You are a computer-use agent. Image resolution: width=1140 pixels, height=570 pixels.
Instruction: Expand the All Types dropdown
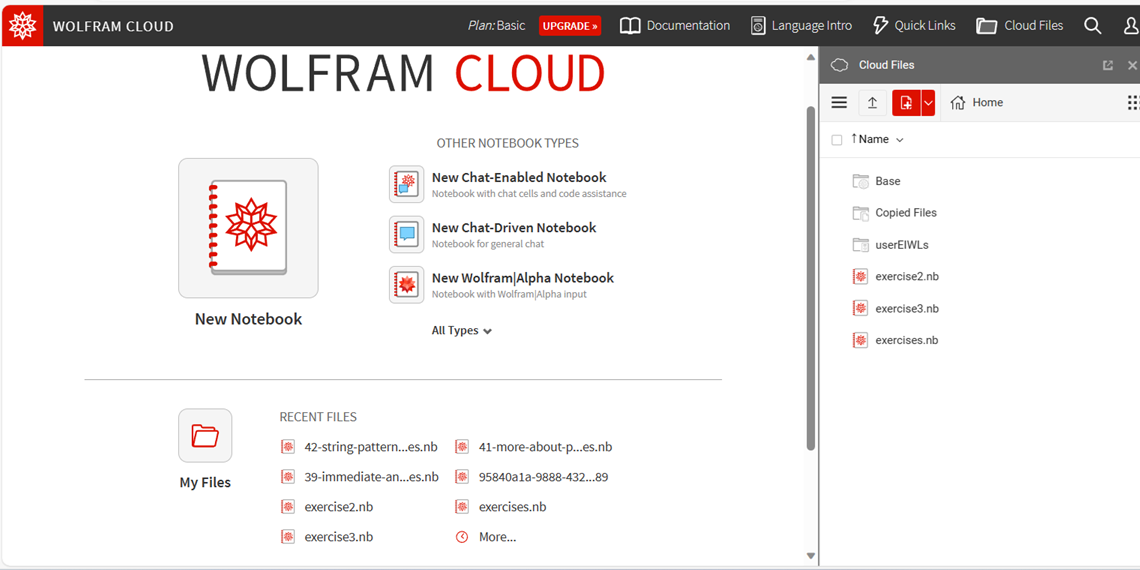click(x=462, y=330)
